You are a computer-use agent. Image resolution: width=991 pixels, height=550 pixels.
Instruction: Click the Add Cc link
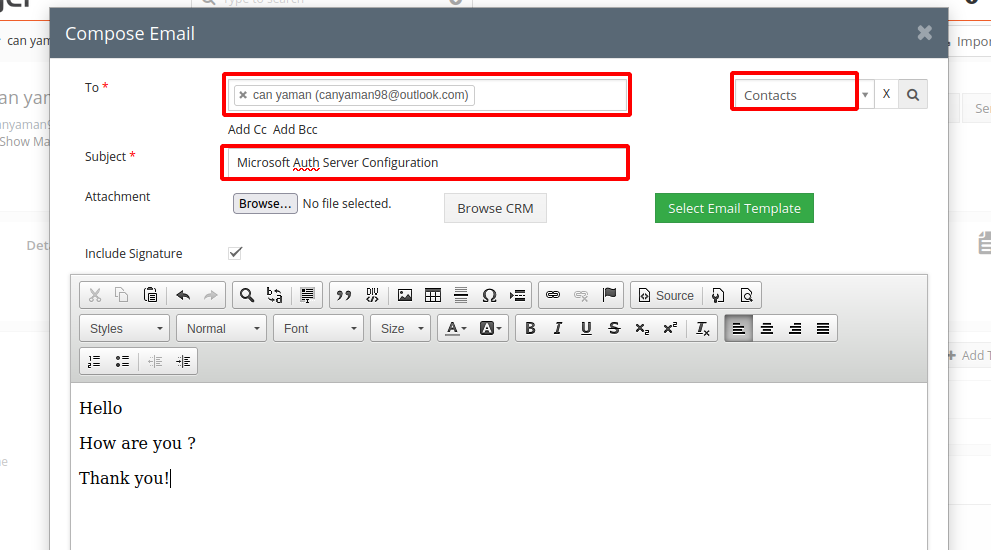(247, 129)
